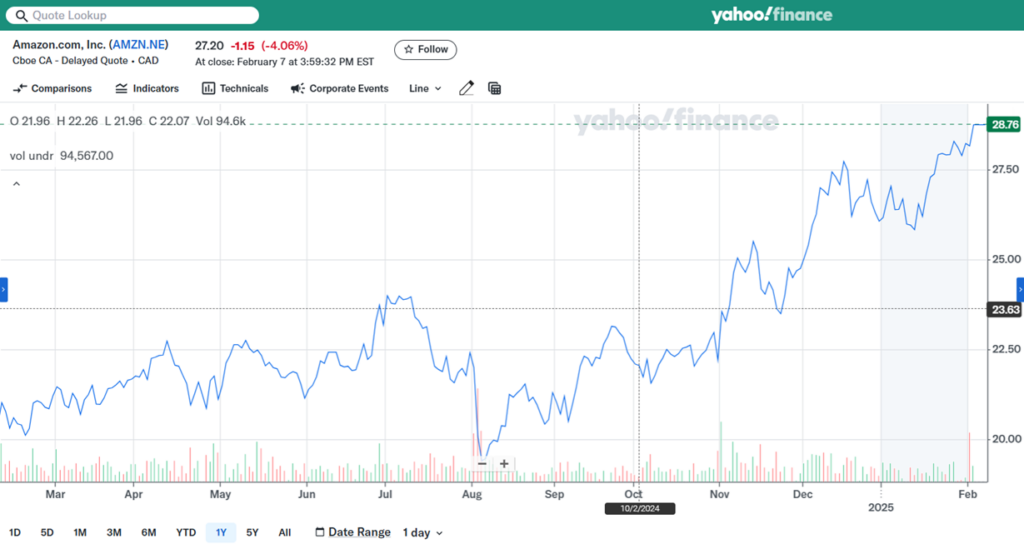Open the Indicators menu
The image size is (1024, 544).
[146, 89]
